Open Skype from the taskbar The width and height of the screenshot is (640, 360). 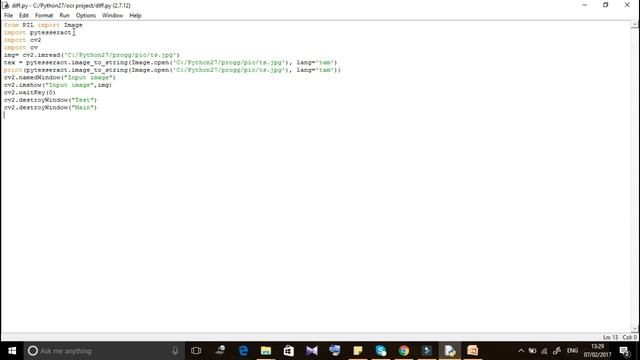pos(381,351)
